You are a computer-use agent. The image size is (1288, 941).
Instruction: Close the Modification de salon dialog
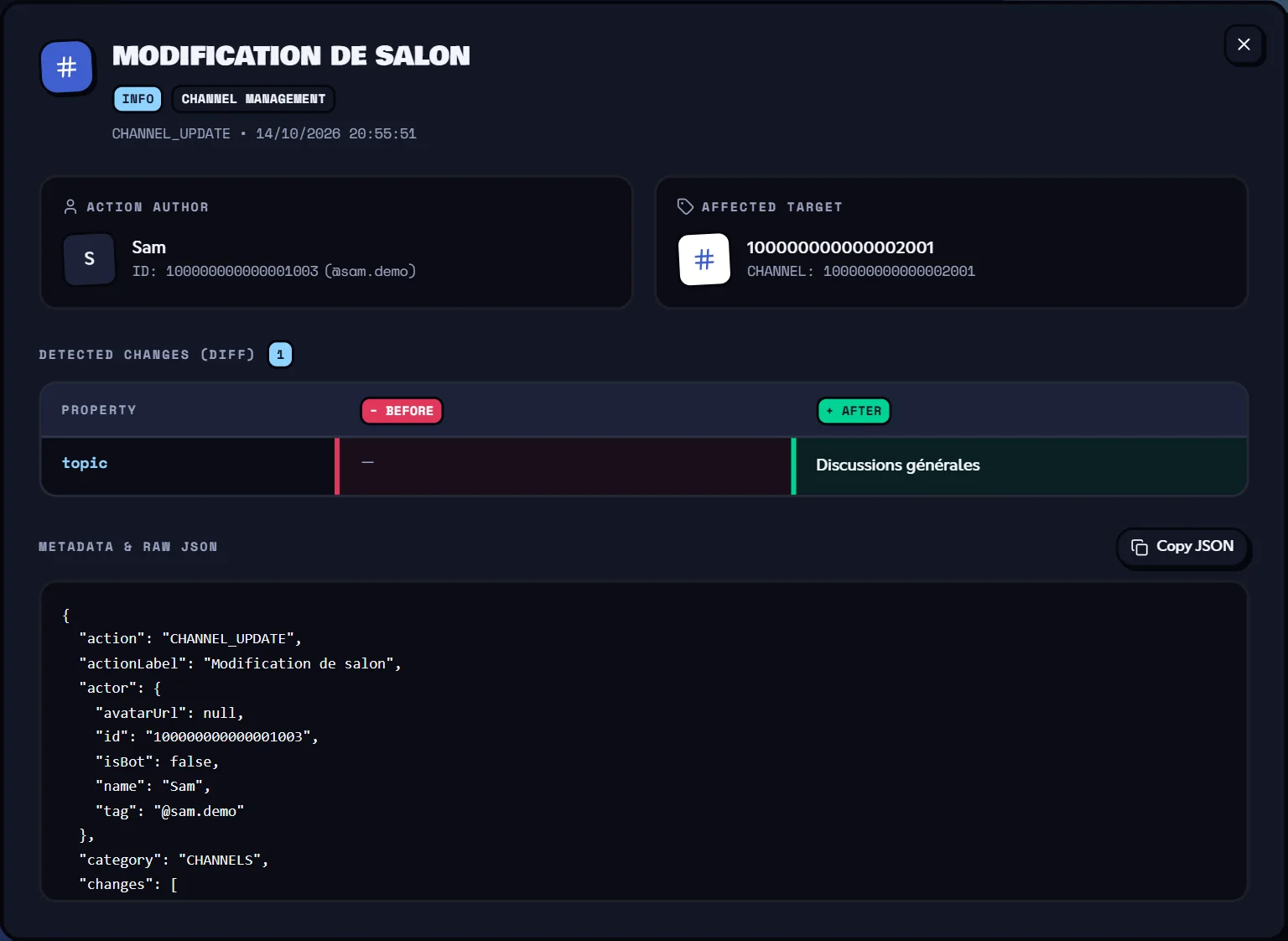tap(1244, 44)
